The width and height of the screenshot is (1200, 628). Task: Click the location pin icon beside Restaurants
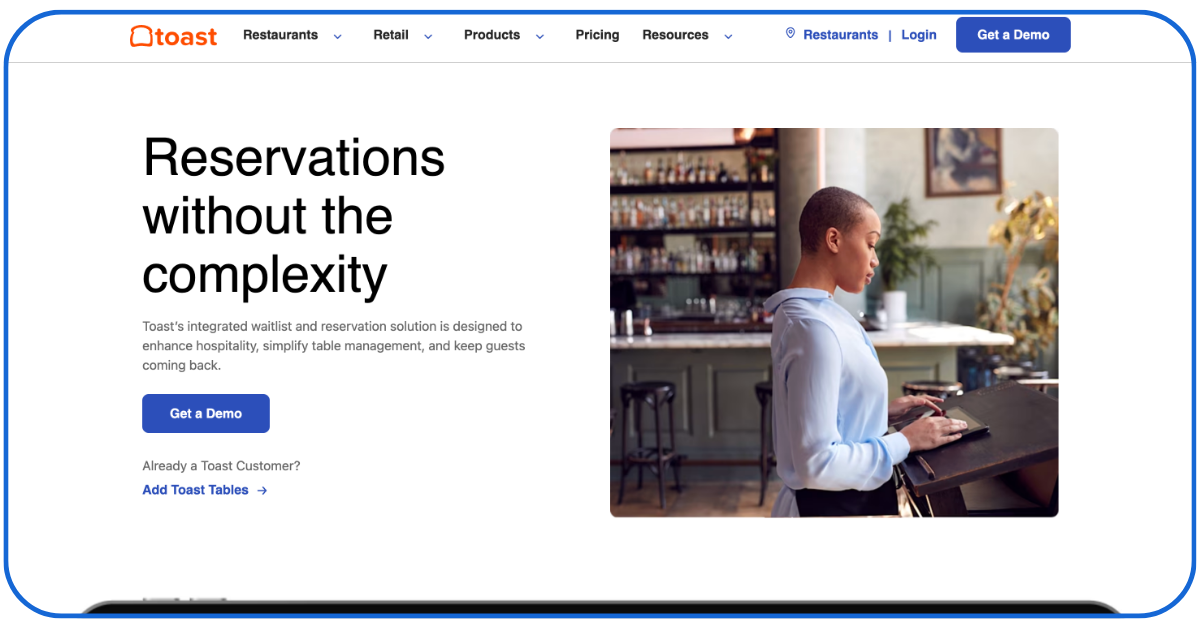coord(790,34)
